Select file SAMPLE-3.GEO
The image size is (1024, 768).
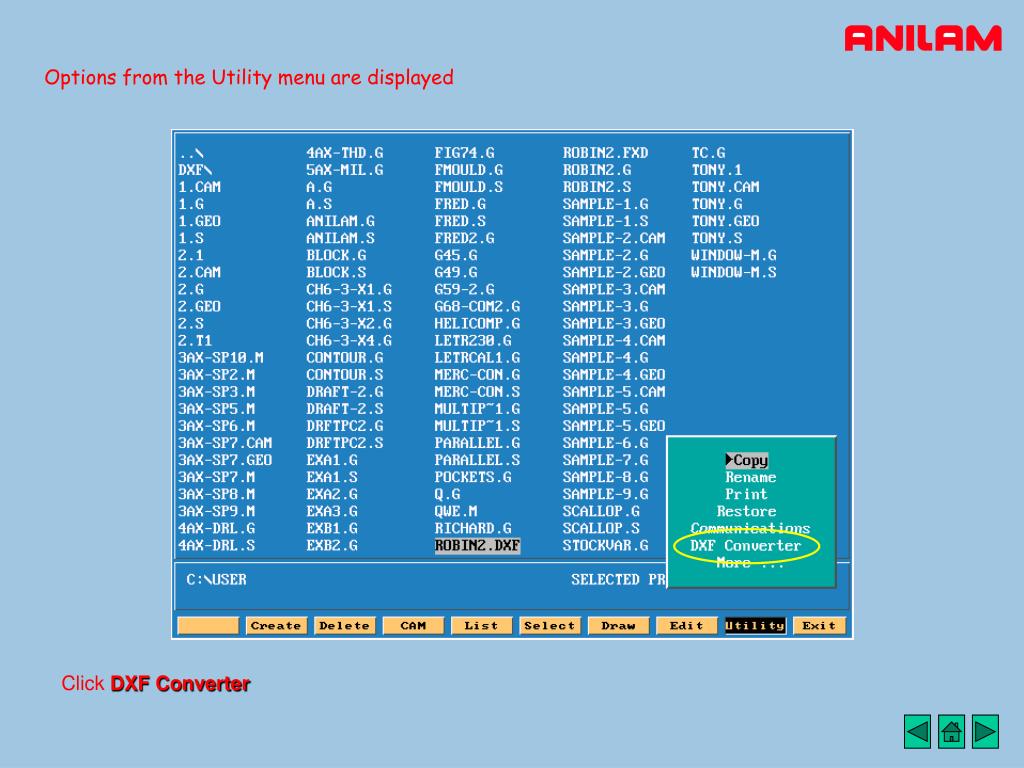coord(614,324)
